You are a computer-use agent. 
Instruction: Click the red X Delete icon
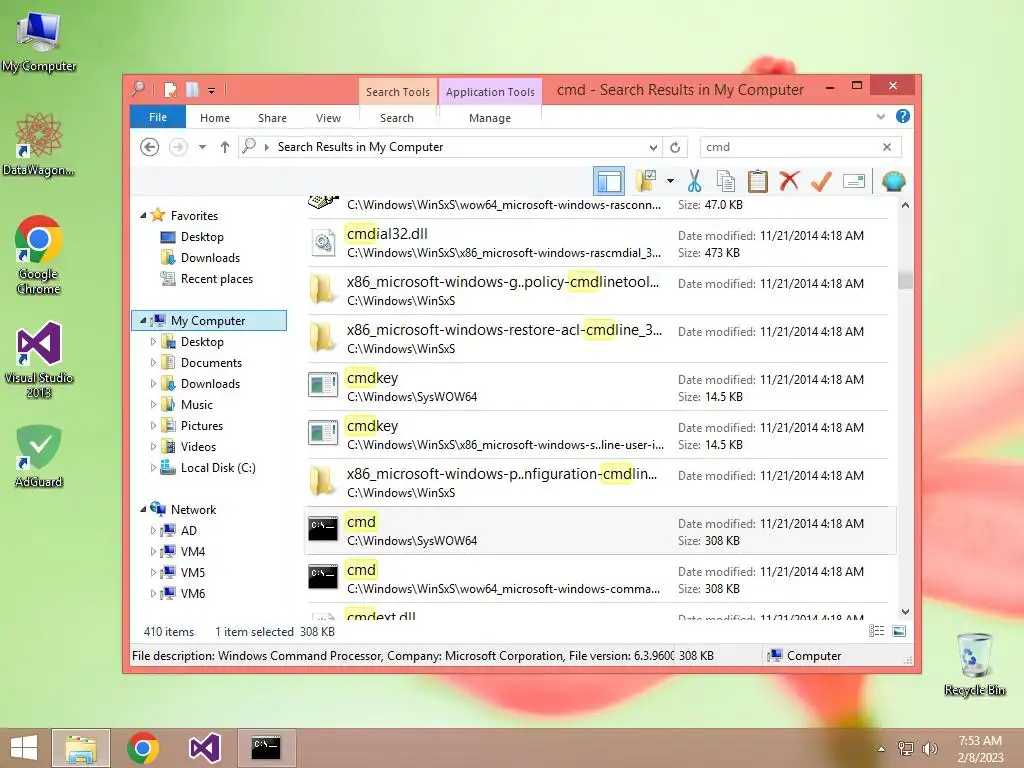tap(789, 181)
